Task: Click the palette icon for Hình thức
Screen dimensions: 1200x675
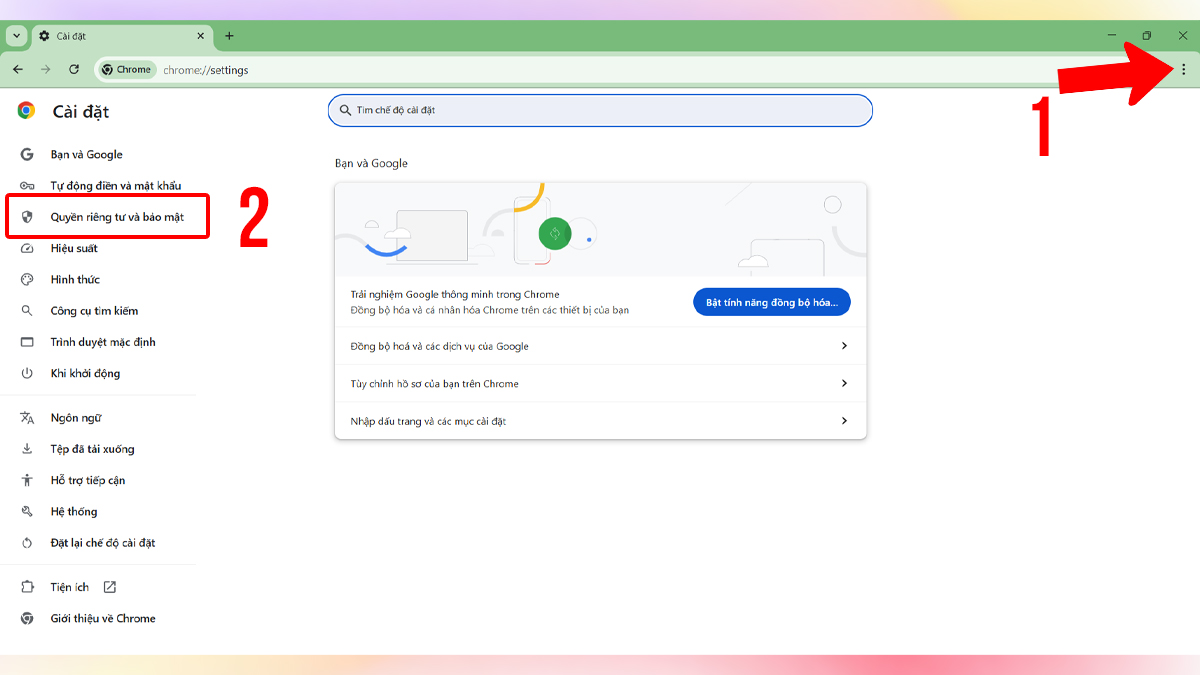Action: click(x=27, y=279)
